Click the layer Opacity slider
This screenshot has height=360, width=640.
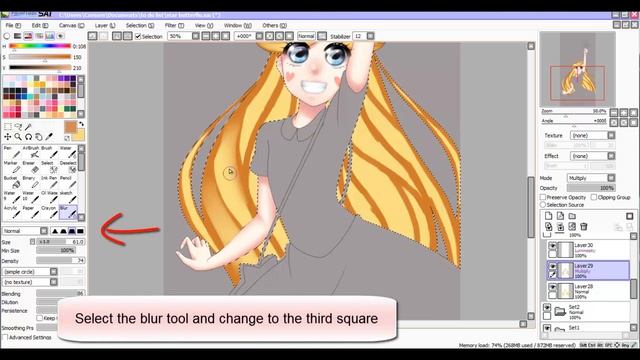point(591,188)
